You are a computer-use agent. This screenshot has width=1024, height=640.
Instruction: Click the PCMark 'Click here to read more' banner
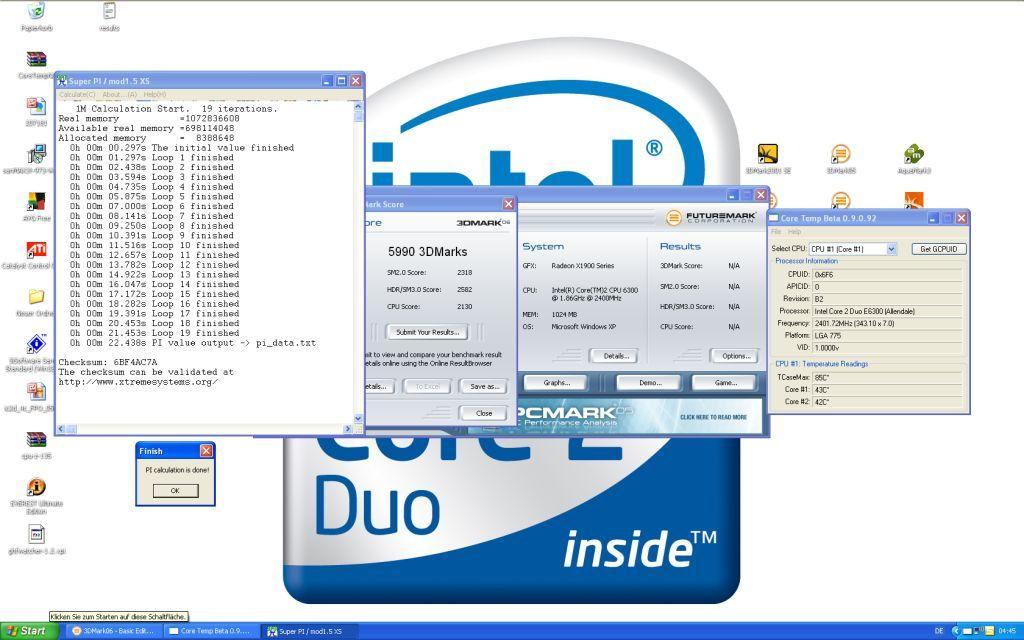pyautogui.click(x=713, y=417)
